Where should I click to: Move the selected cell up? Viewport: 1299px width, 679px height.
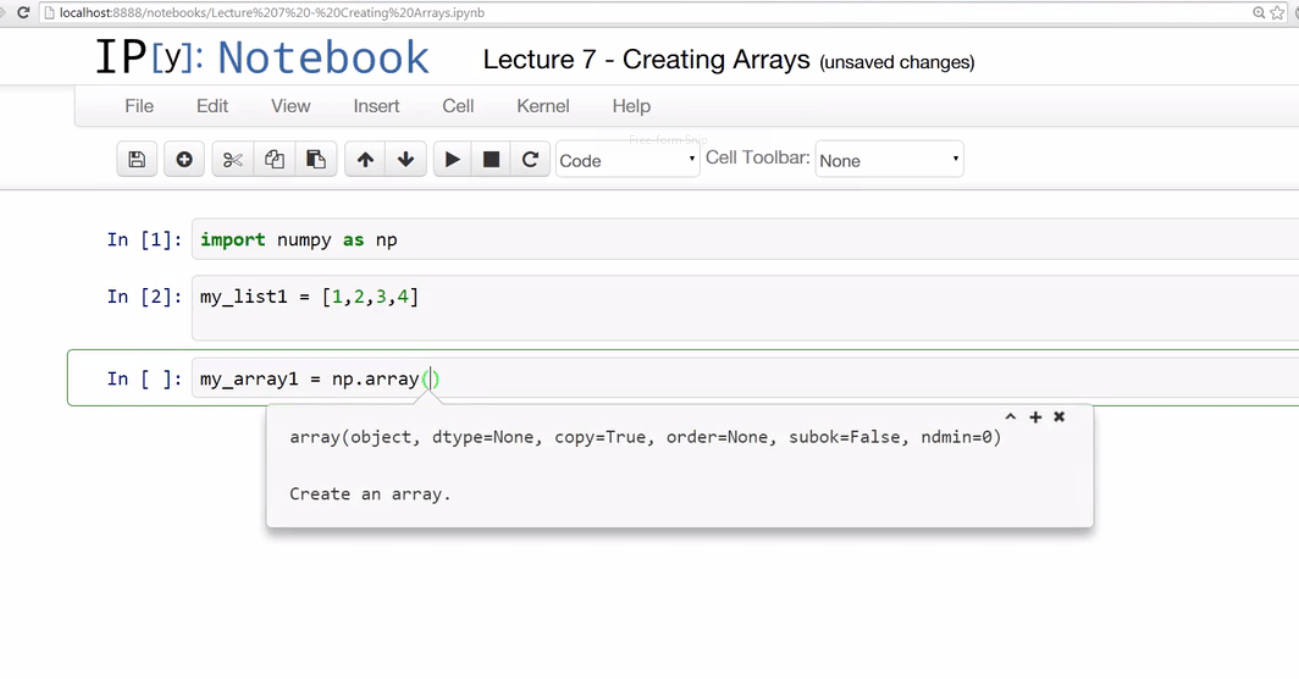pos(364,159)
